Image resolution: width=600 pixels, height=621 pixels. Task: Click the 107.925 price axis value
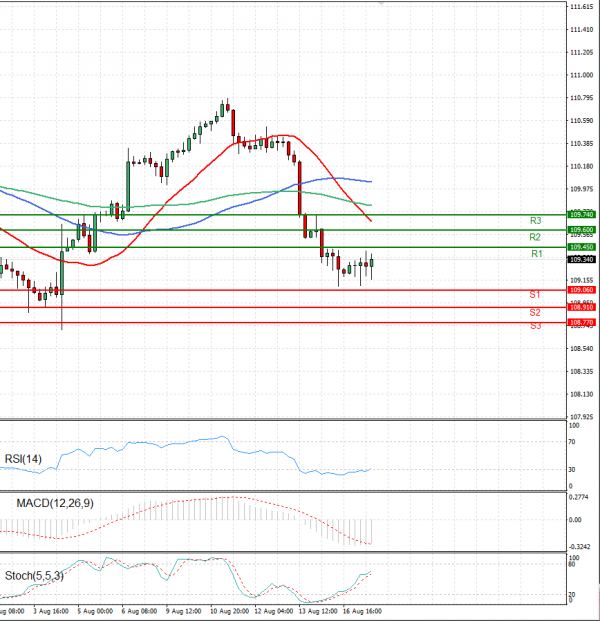click(x=582, y=417)
